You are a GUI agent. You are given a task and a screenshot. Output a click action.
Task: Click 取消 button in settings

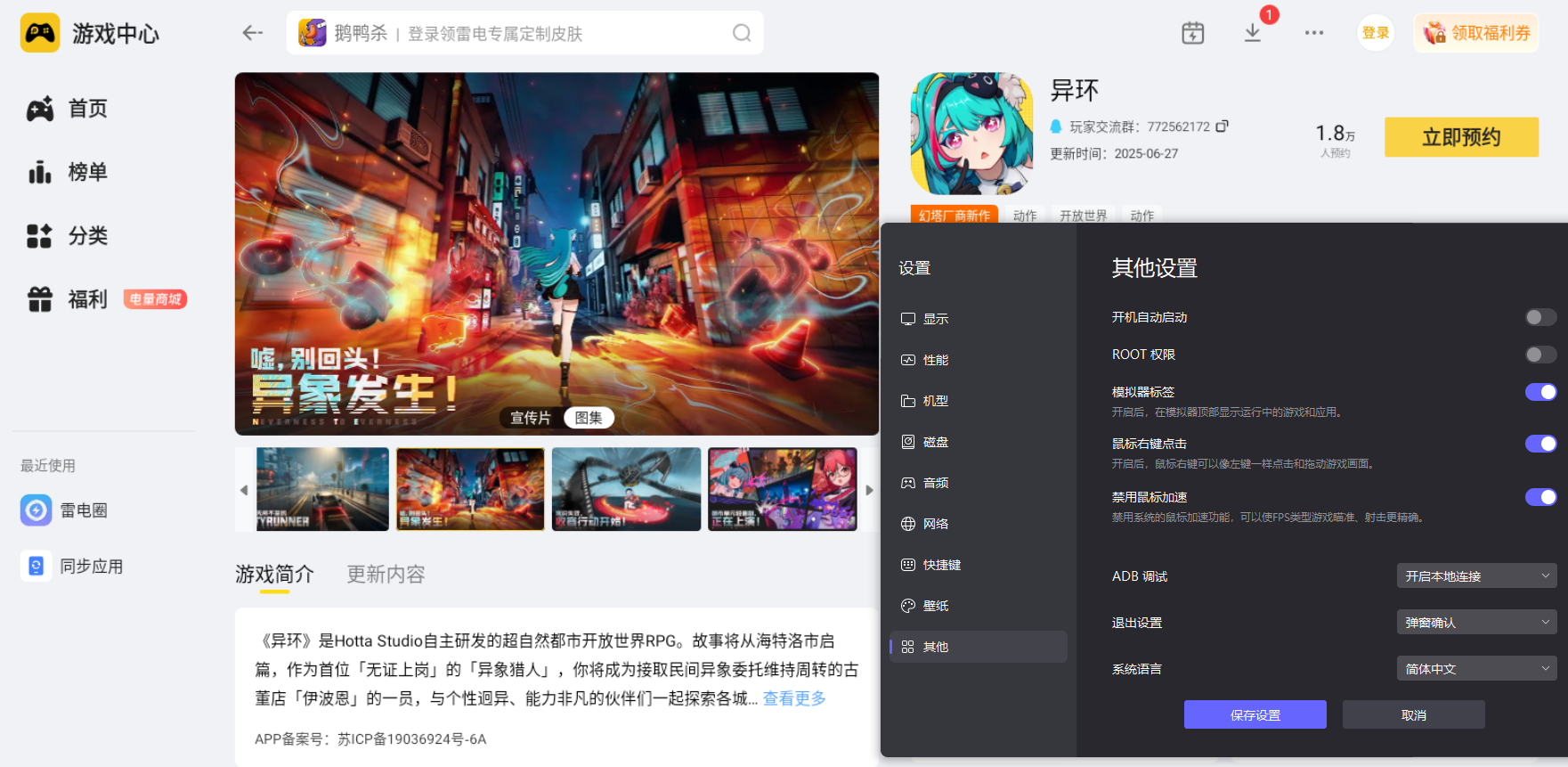(x=1414, y=714)
